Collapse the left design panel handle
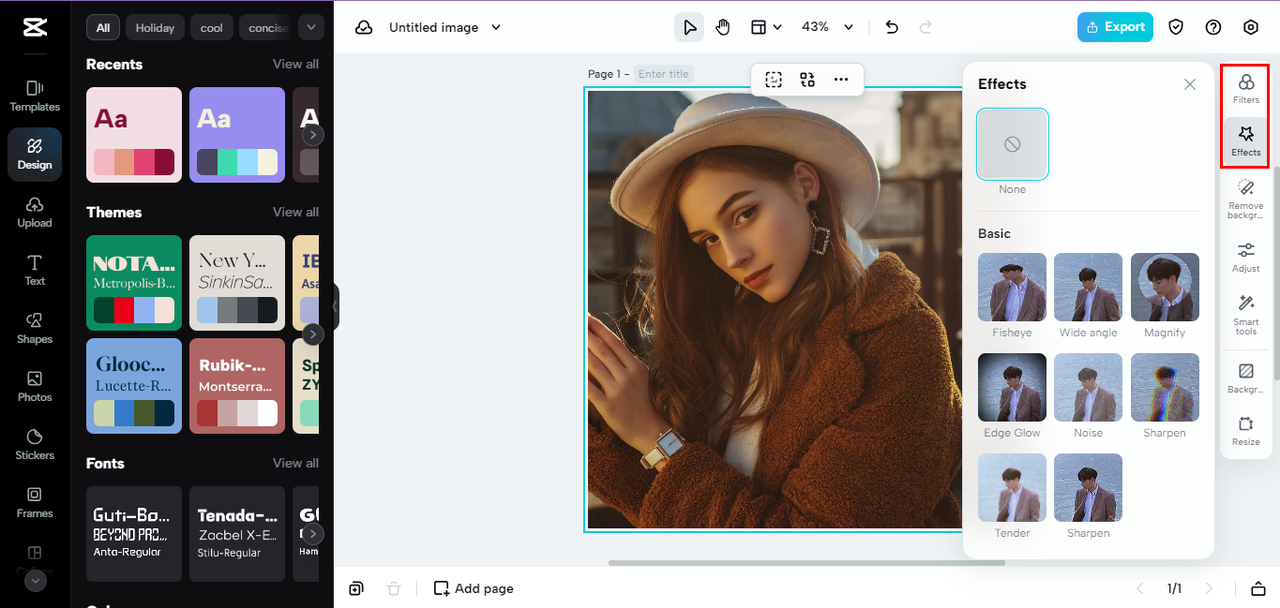Screen dimensions: 1280x608 click(x=336, y=306)
